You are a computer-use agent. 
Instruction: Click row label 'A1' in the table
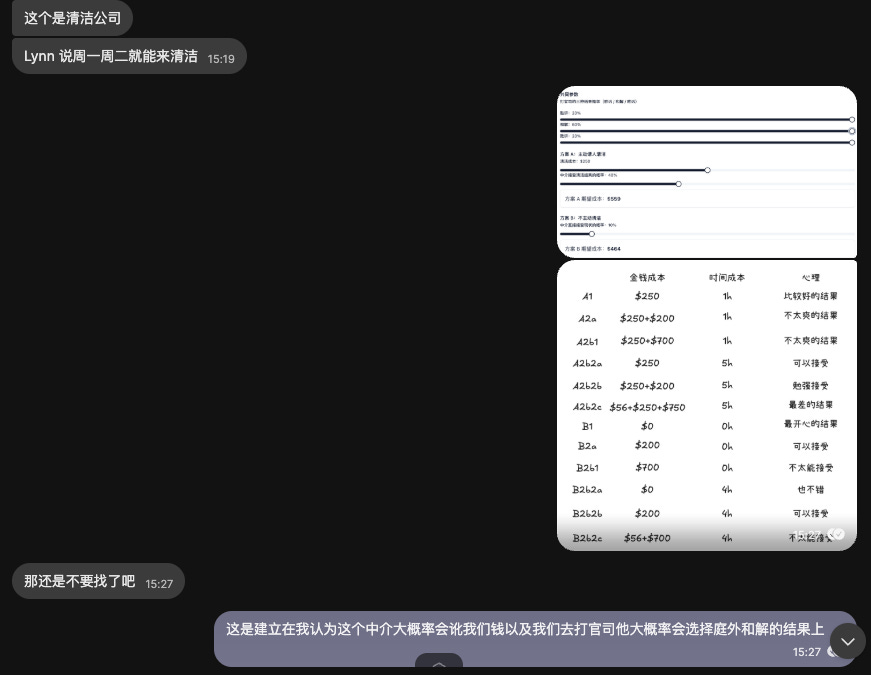point(587,296)
